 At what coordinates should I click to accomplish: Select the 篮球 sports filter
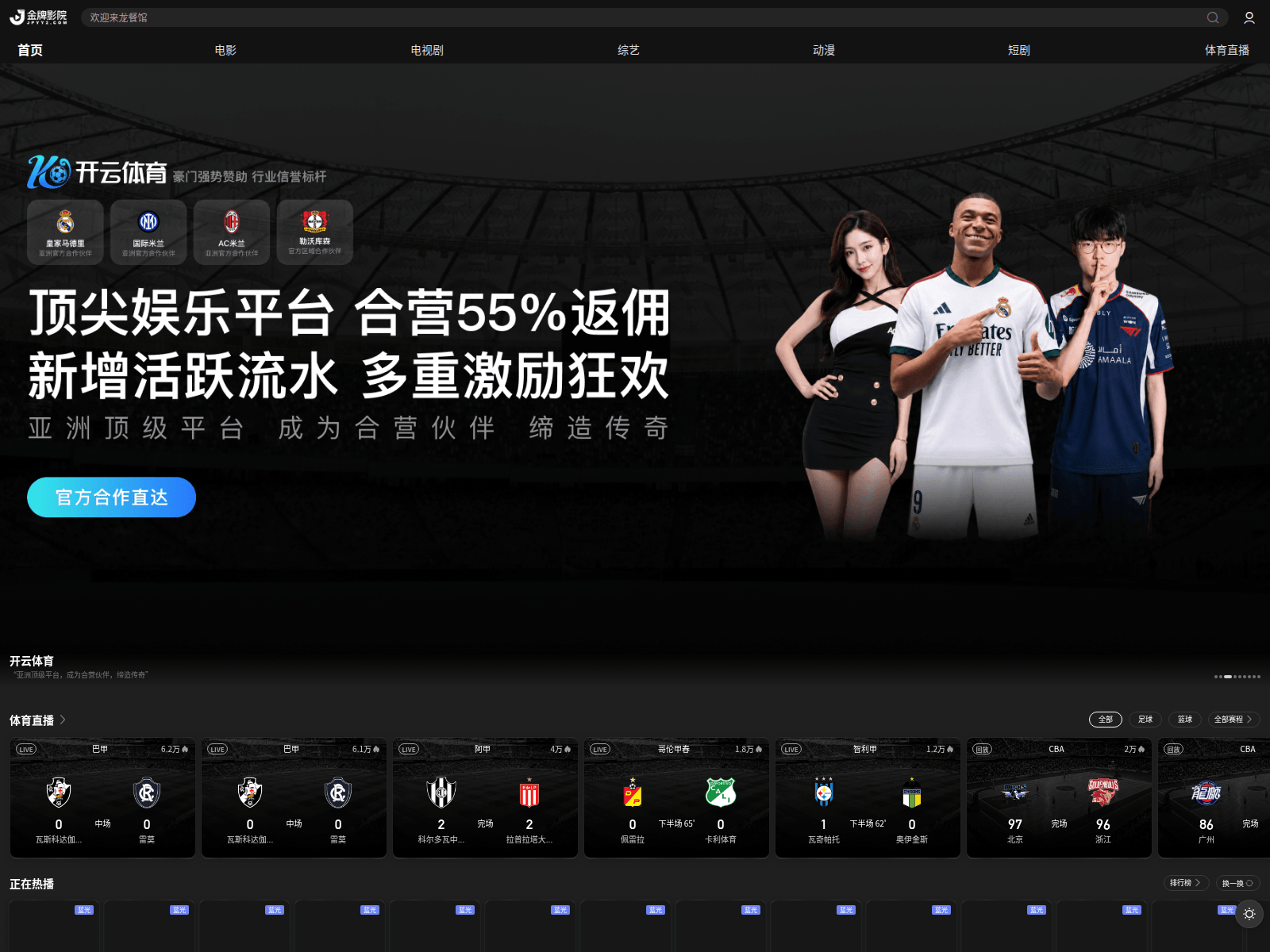tap(1185, 720)
